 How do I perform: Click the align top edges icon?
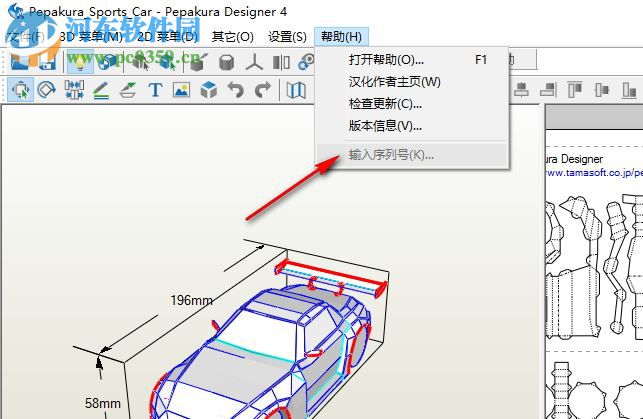pyautogui.click(x=575, y=89)
